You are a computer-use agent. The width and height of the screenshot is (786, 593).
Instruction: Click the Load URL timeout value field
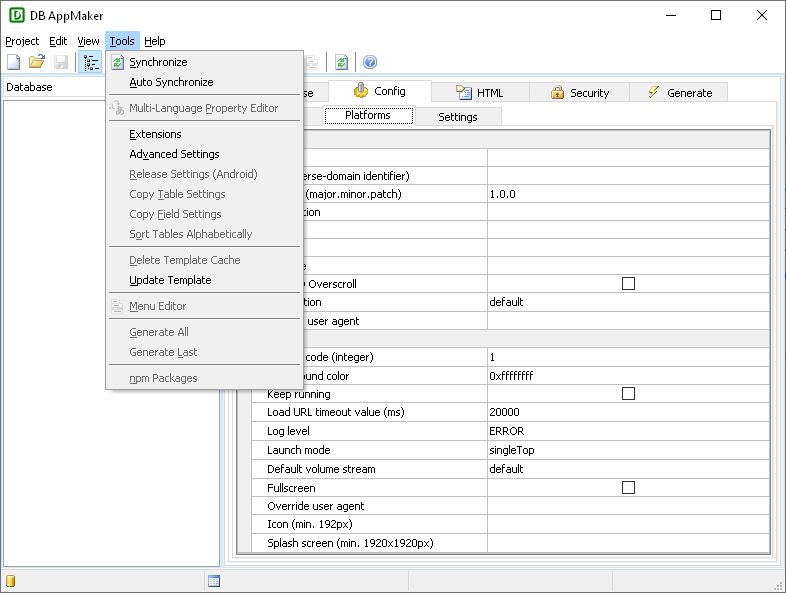(627, 412)
